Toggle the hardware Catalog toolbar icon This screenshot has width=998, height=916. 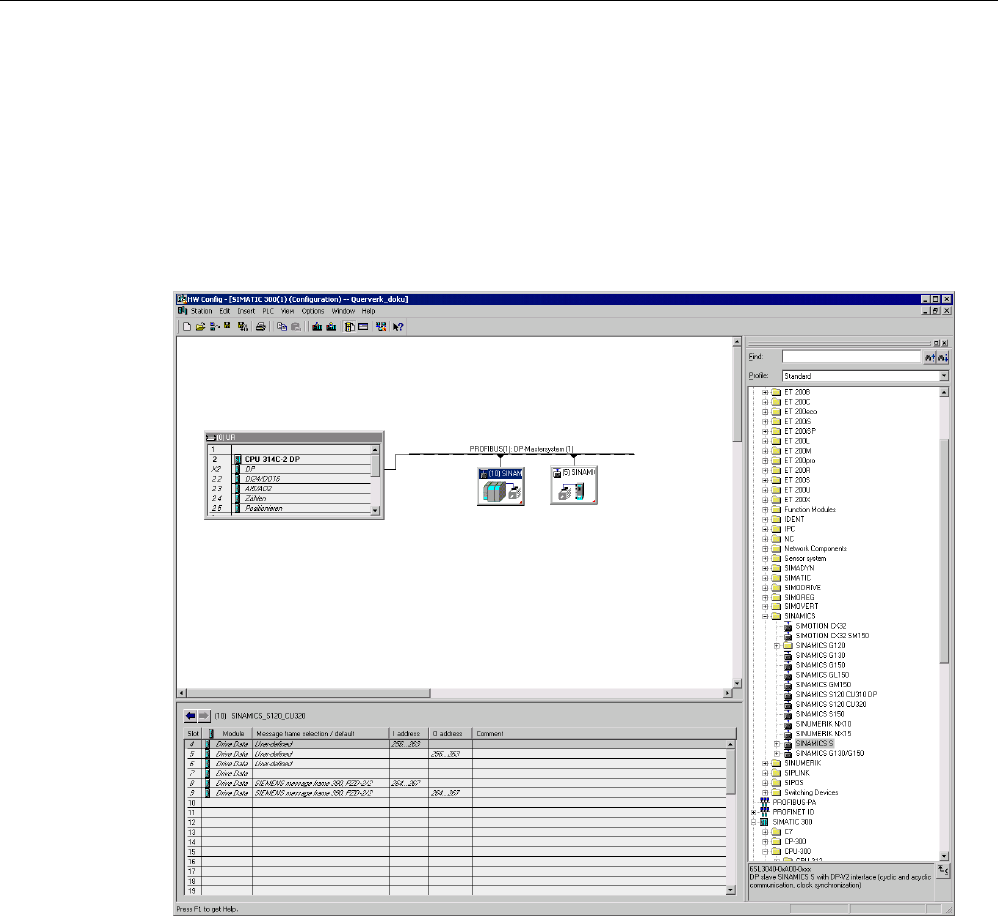(349, 327)
